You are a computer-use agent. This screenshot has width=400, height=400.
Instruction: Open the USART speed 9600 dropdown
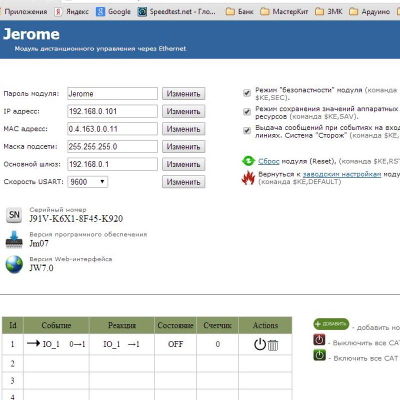(x=88, y=182)
